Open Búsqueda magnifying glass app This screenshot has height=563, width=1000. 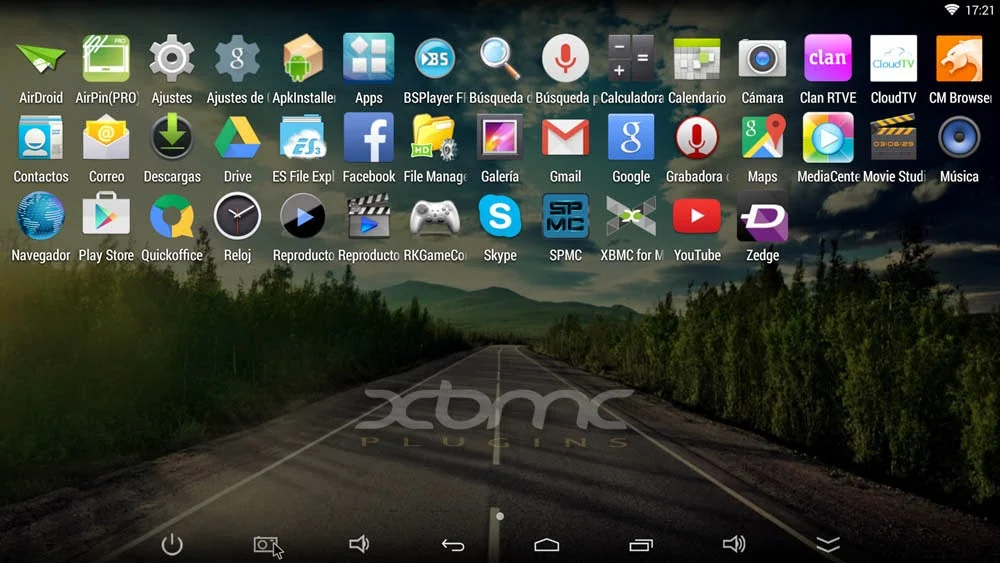[500, 59]
